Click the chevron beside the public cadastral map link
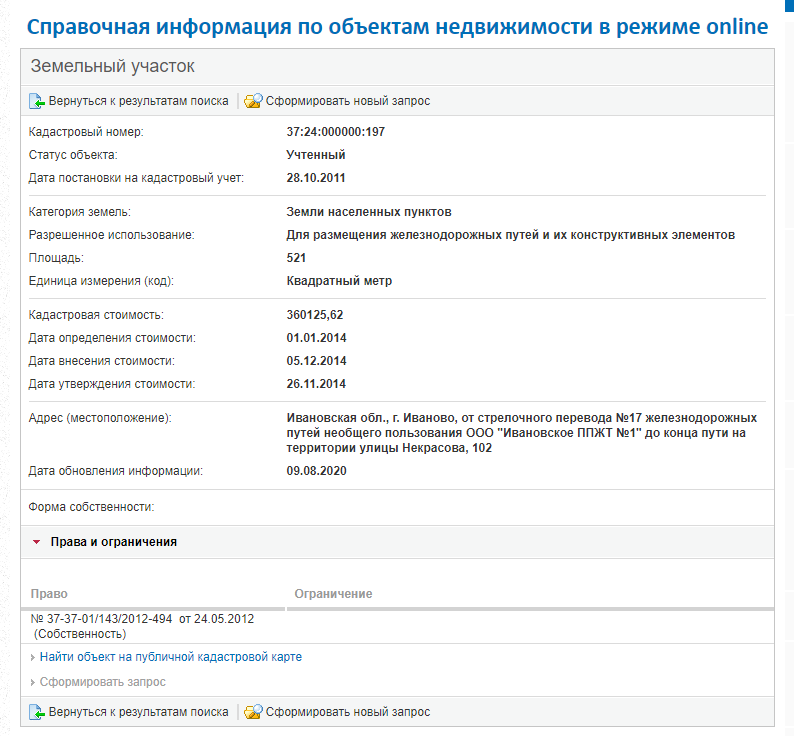The width and height of the screenshot is (794, 736). click(x=33, y=657)
